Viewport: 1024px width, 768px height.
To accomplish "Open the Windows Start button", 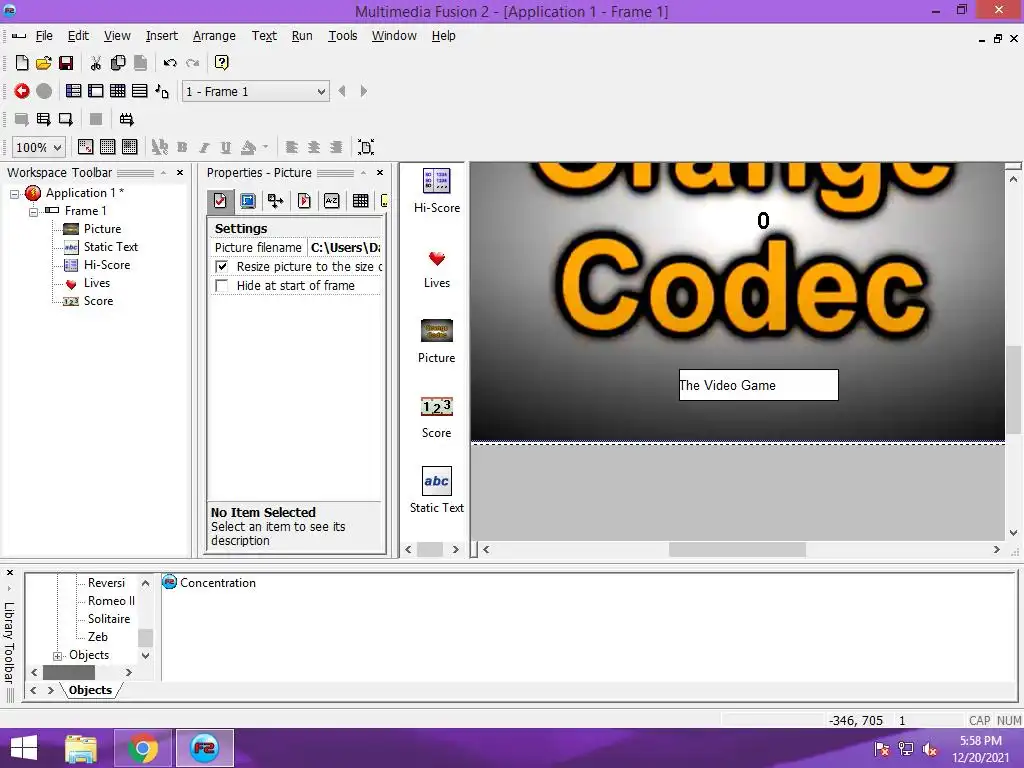I will 24,748.
